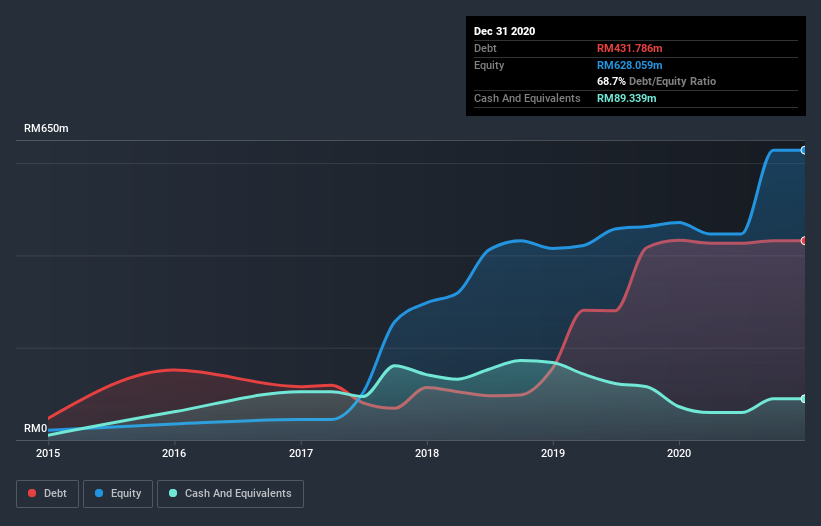
Task: Click the Equity end-of-line data point marker
Action: (x=804, y=150)
